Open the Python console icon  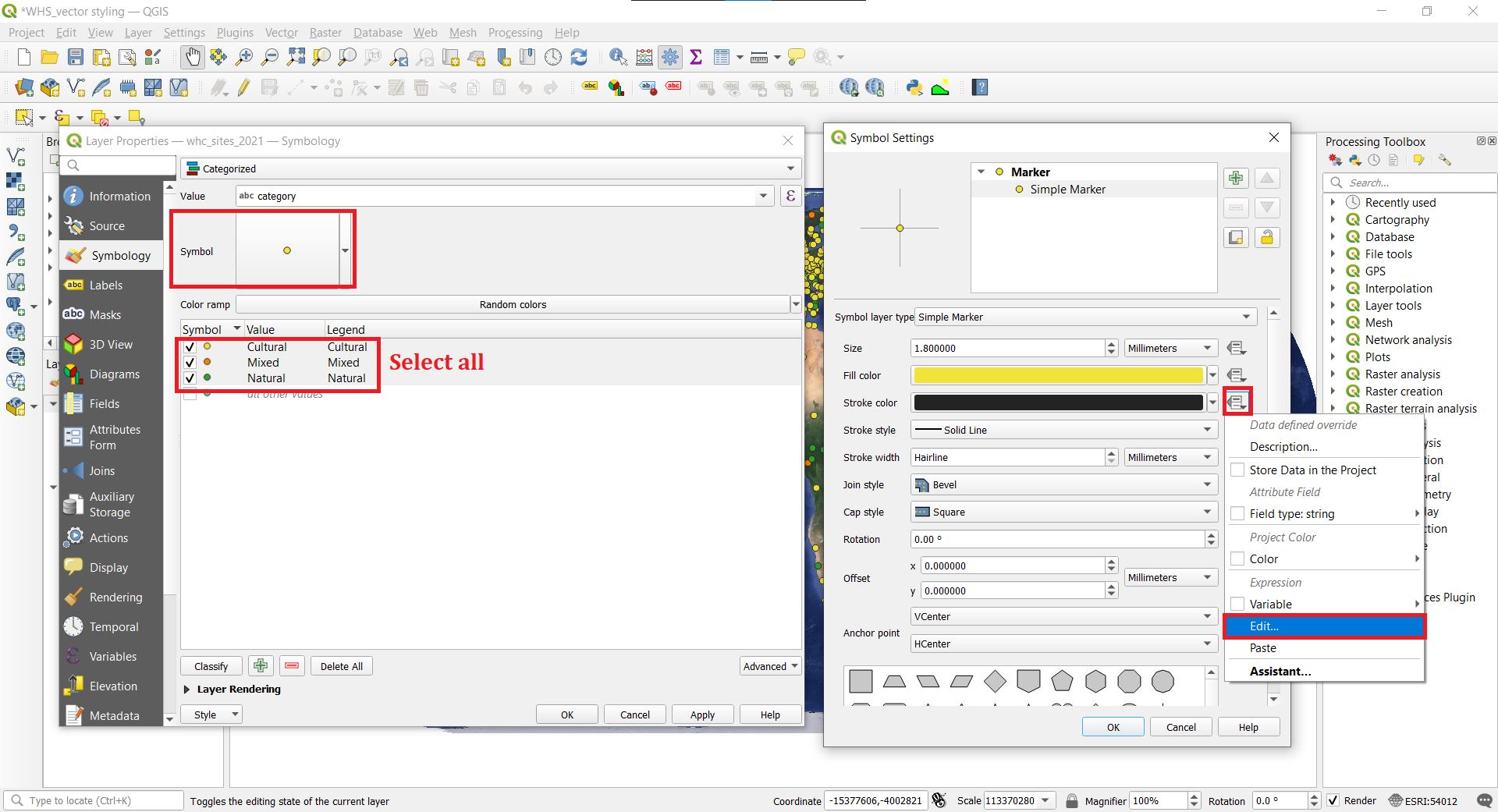tap(914, 87)
